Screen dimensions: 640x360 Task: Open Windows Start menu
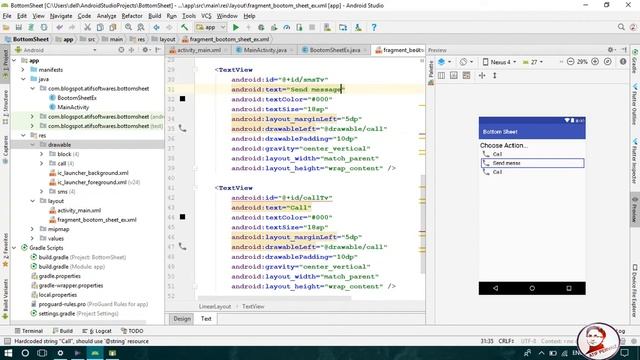coord(8,353)
